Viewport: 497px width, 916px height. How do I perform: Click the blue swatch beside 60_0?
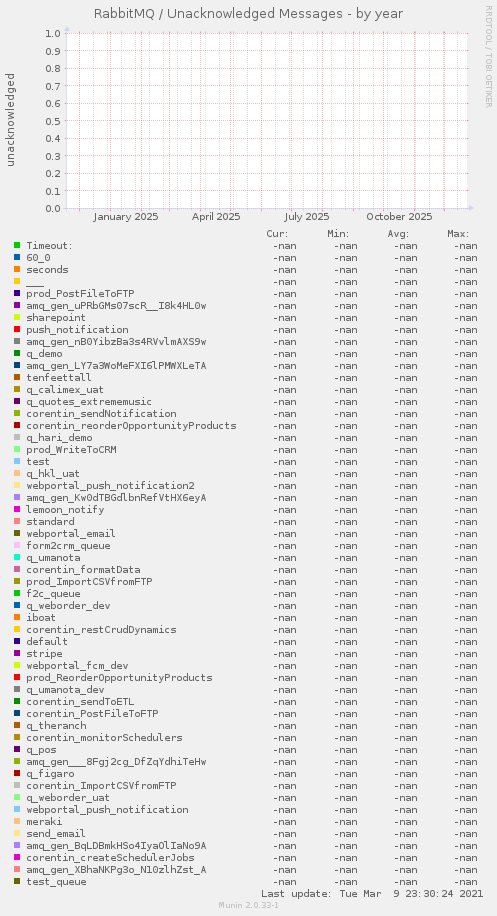17,258
